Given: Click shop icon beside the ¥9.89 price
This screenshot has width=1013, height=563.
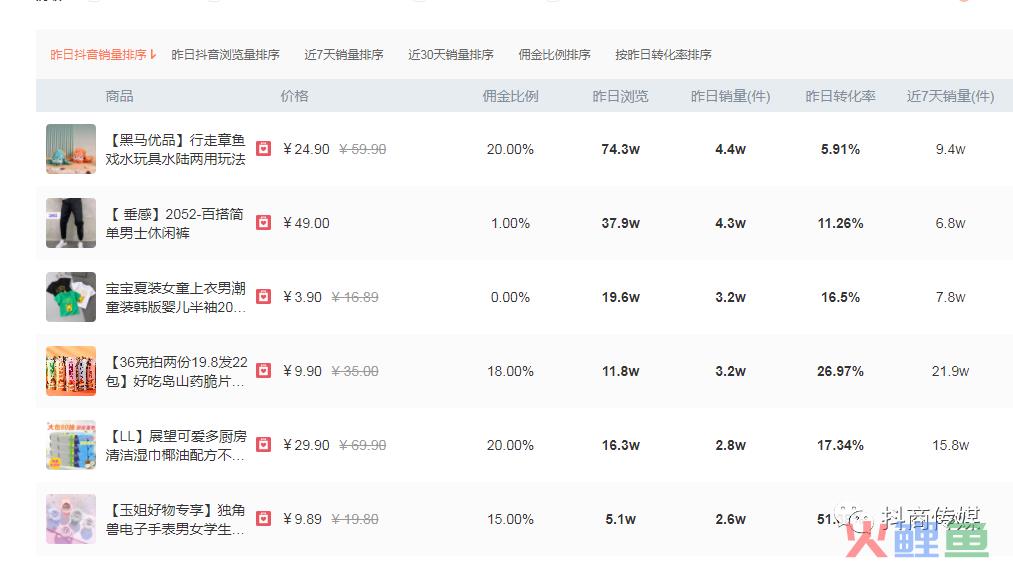Looking at the screenshot, I should pyautogui.click(x=264, y=518).
